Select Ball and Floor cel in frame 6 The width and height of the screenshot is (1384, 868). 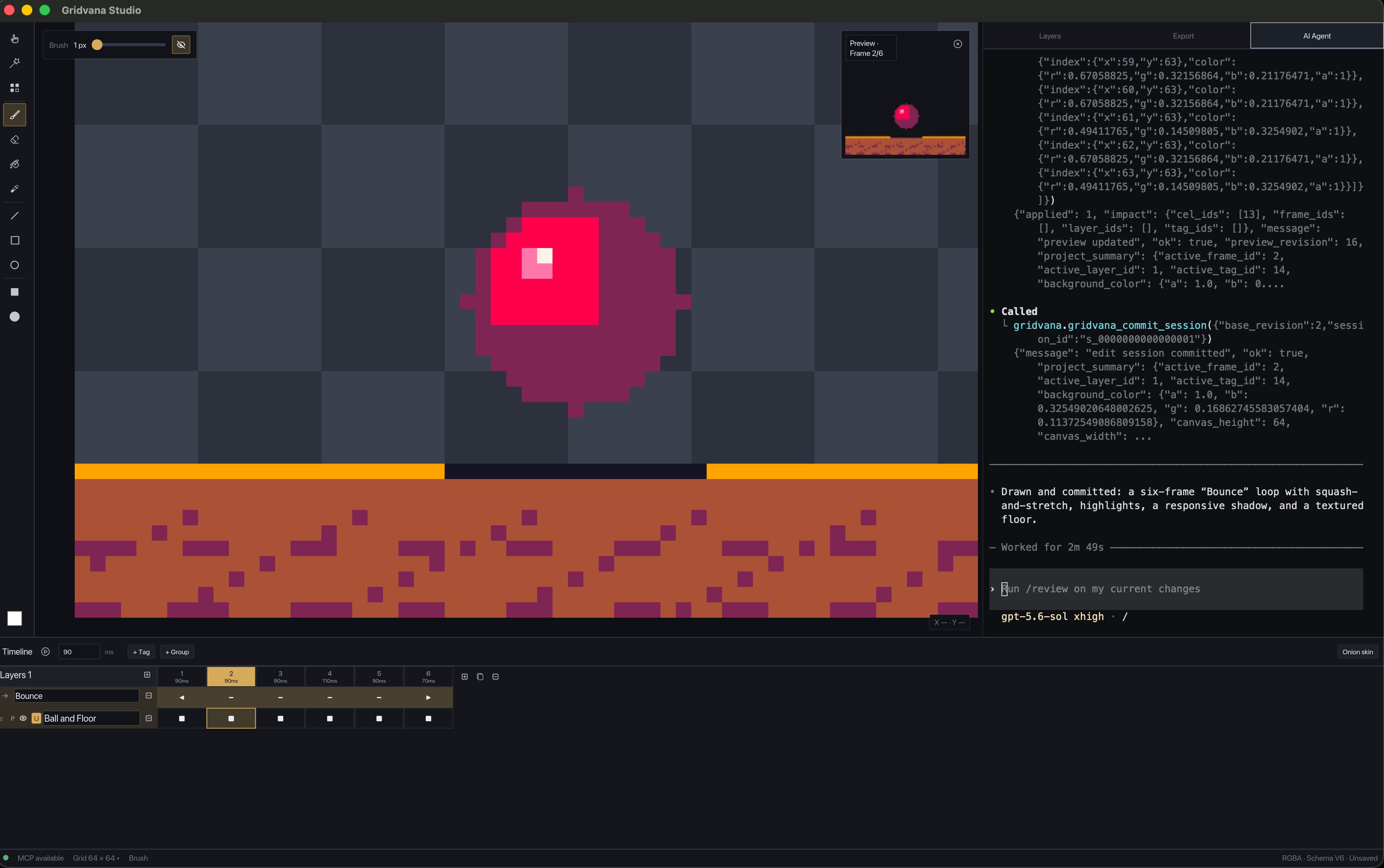(428, 718)
